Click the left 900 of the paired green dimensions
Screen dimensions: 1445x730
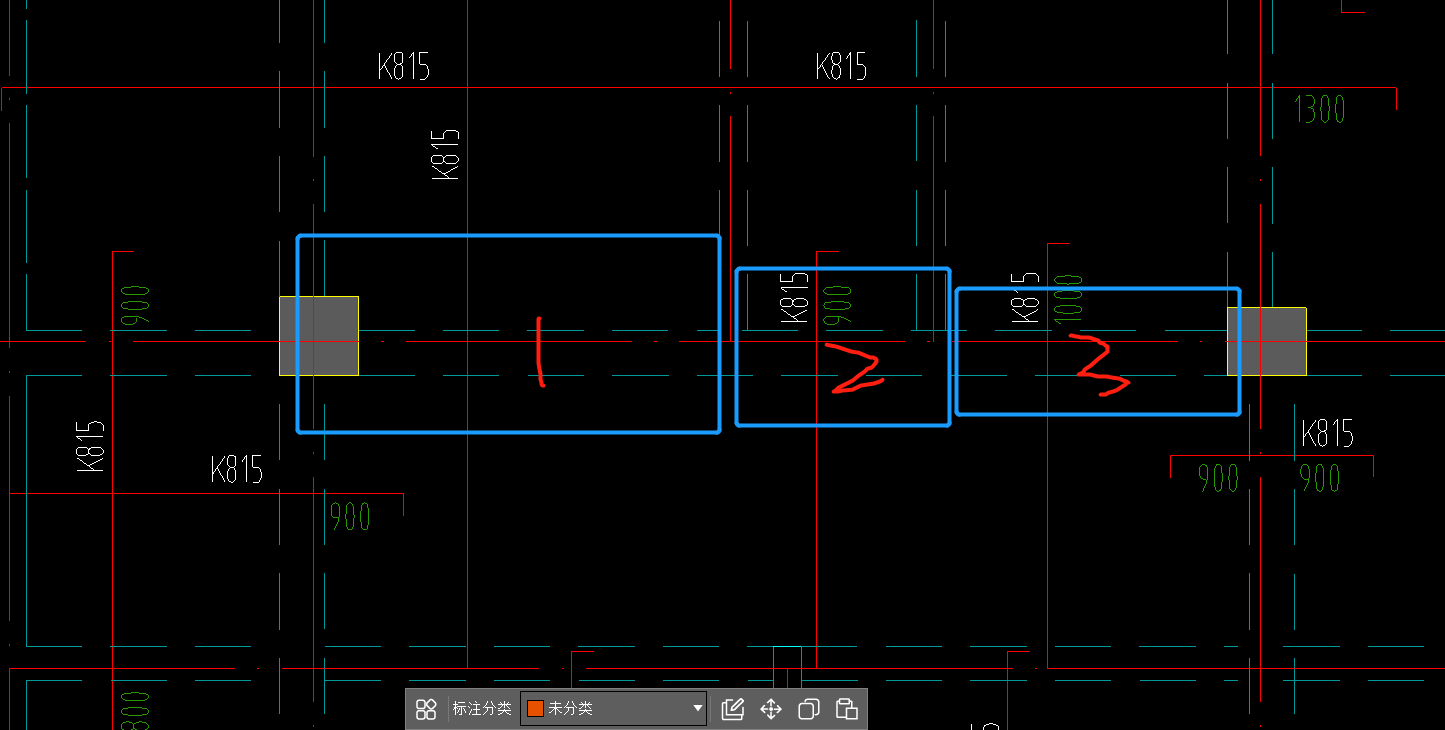pyautogui.click(x=1219, y=479)
